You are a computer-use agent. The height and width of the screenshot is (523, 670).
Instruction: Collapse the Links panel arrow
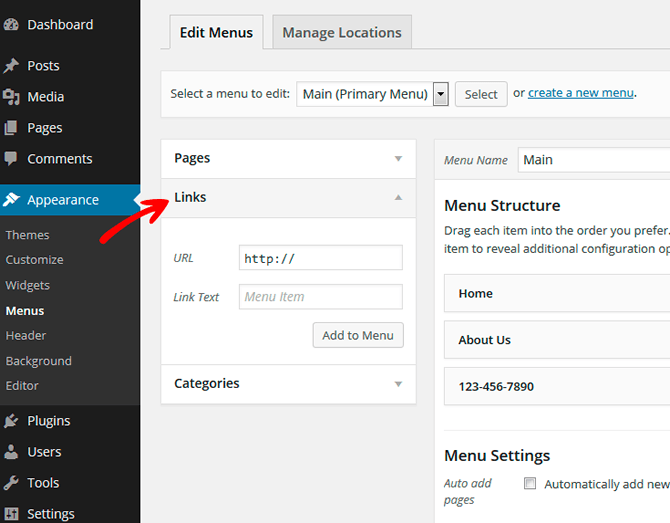click(x=398, y=197)
